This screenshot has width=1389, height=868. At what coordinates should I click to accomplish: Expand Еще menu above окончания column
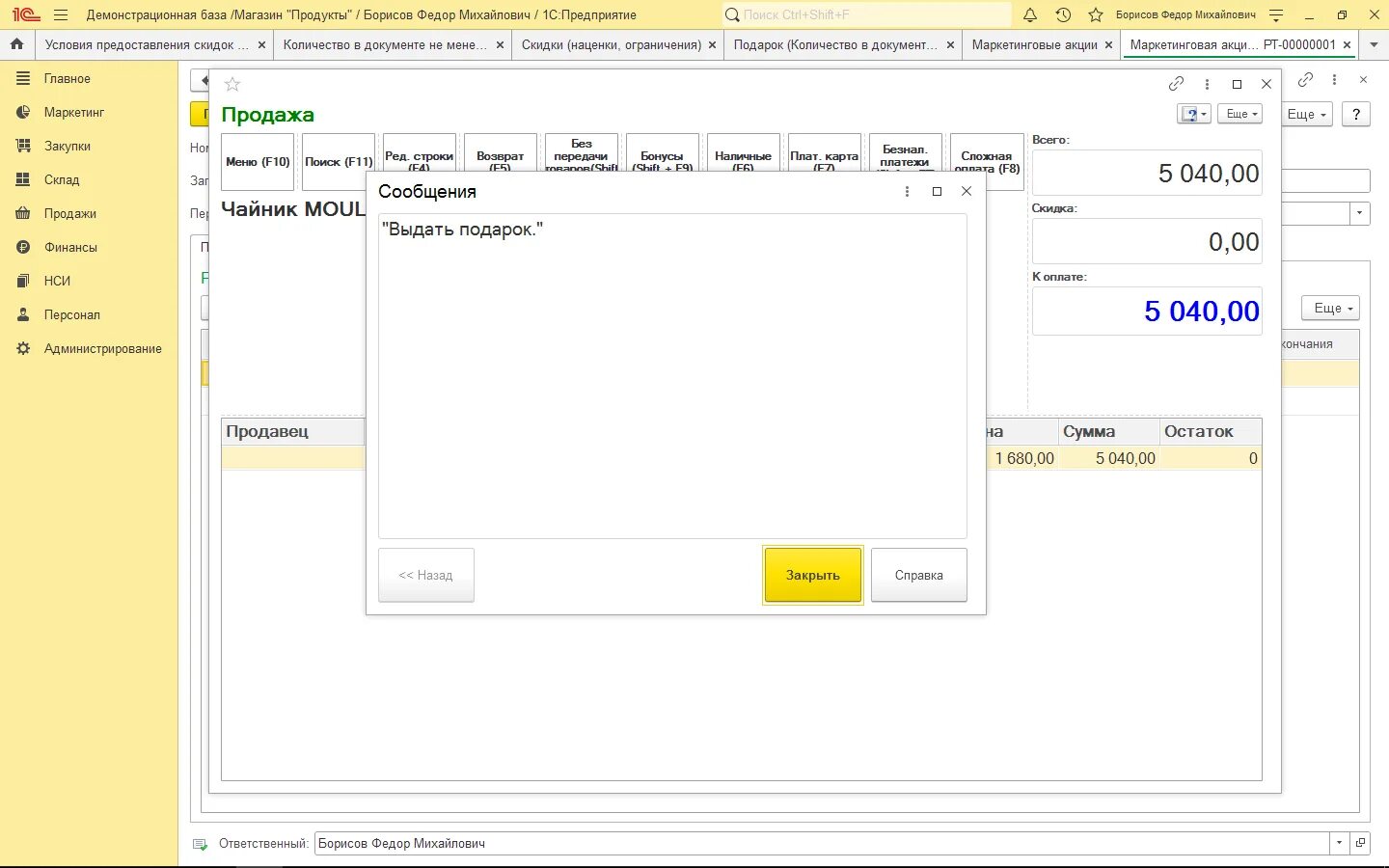point(1330,308)
